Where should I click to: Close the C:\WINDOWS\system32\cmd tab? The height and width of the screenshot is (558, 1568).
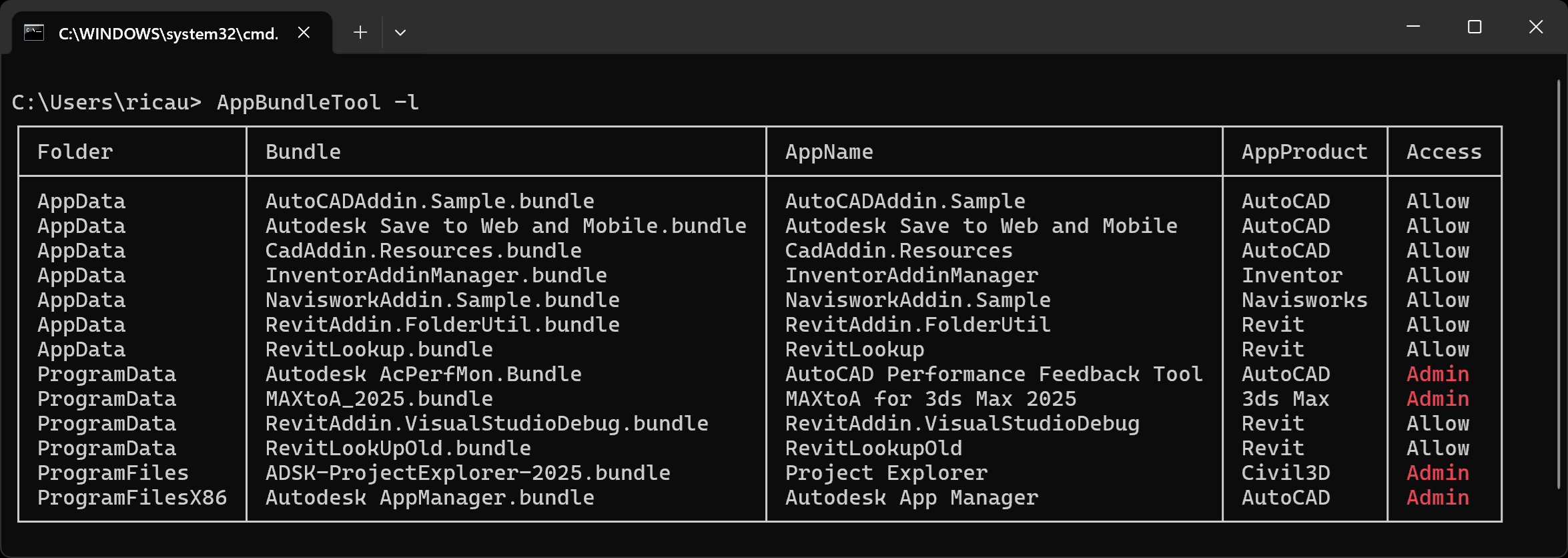click(x=304, y=31)
